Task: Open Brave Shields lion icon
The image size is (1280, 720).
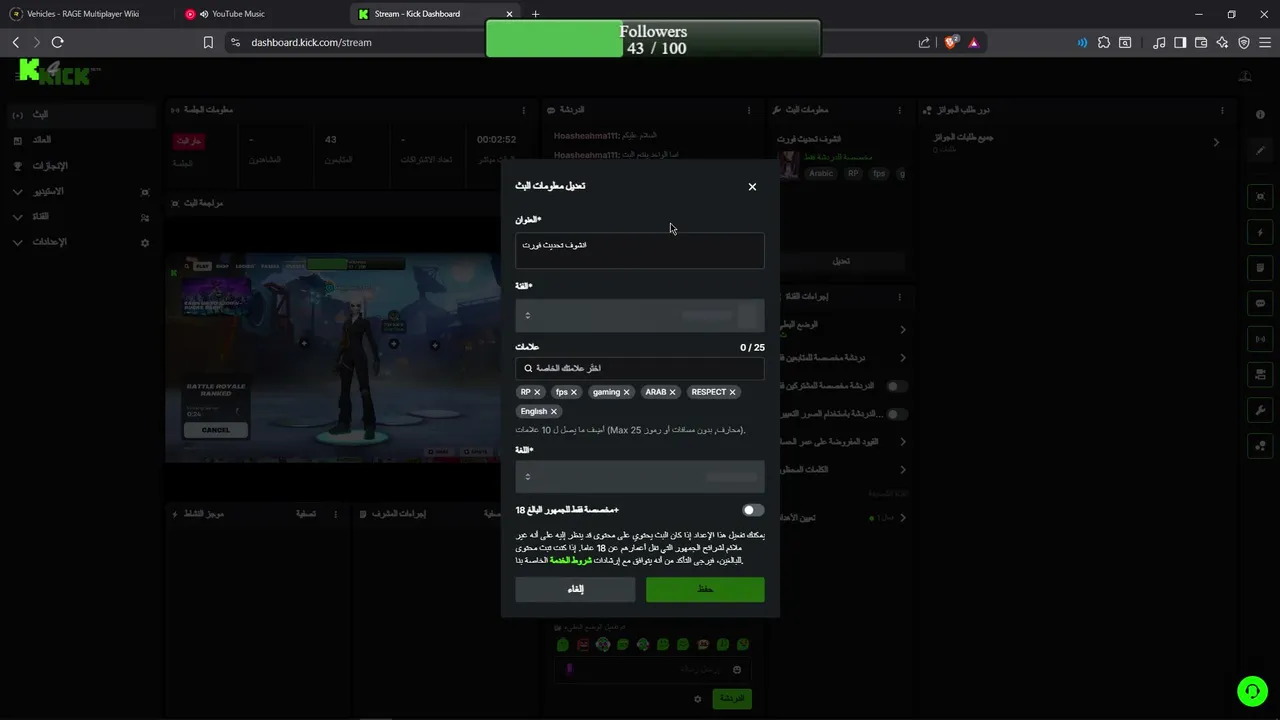Action: (951, 42)
